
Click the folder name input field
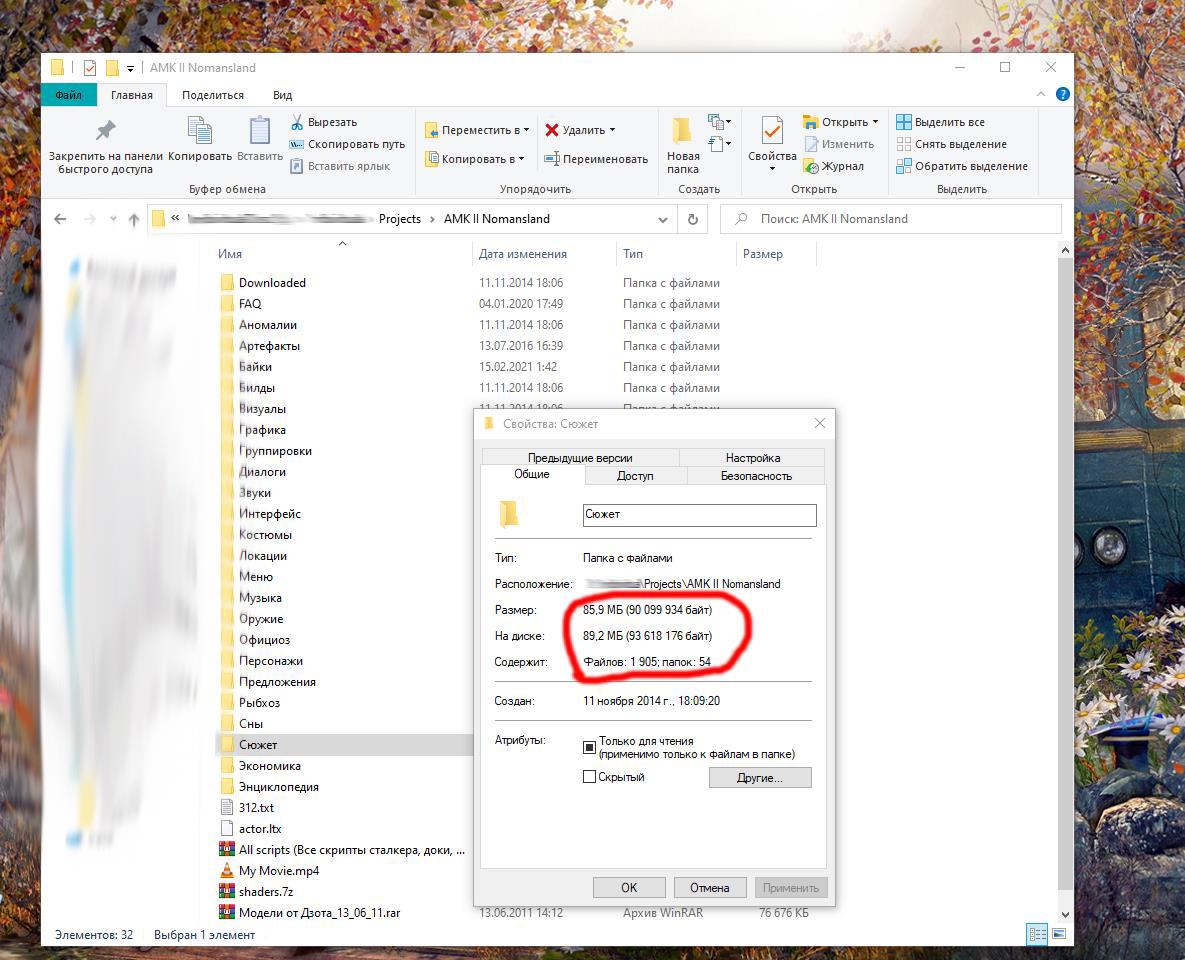pyautogui.click(x=699, y=514)
